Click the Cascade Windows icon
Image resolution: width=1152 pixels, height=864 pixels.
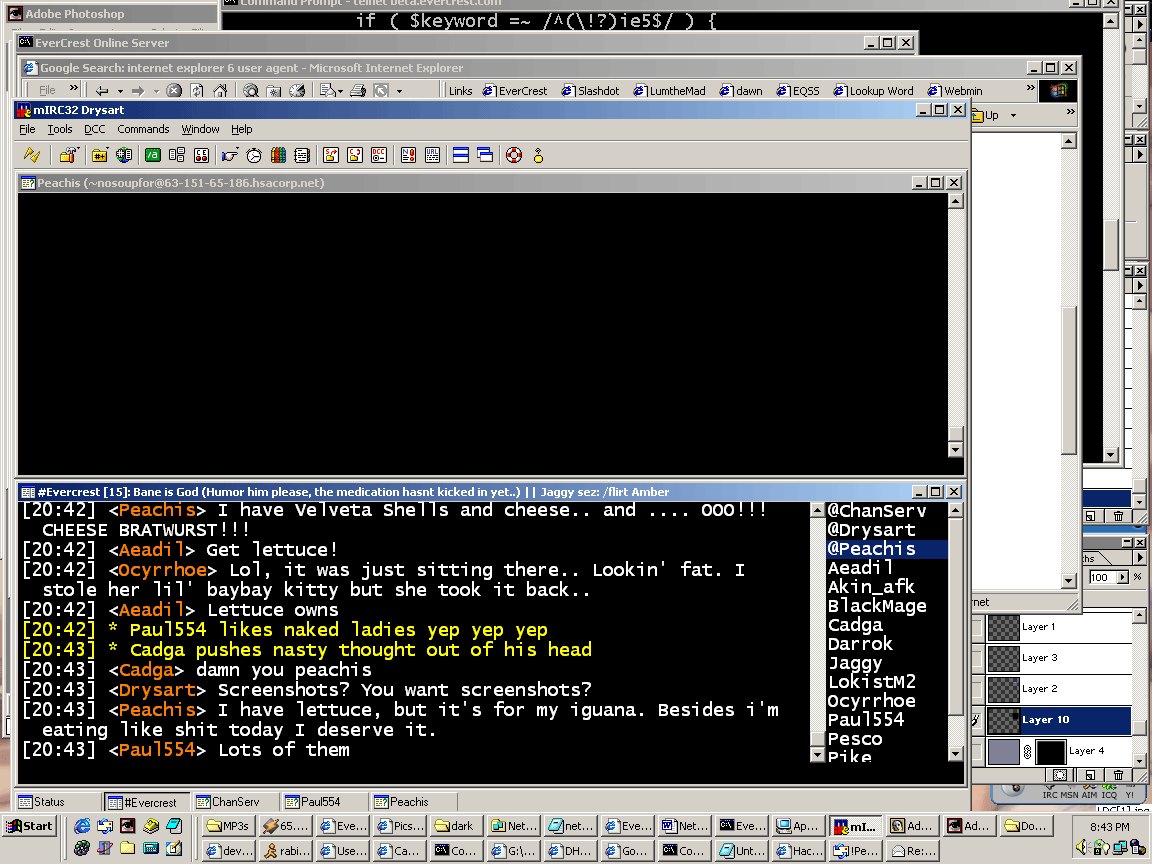tap(485, 155)
